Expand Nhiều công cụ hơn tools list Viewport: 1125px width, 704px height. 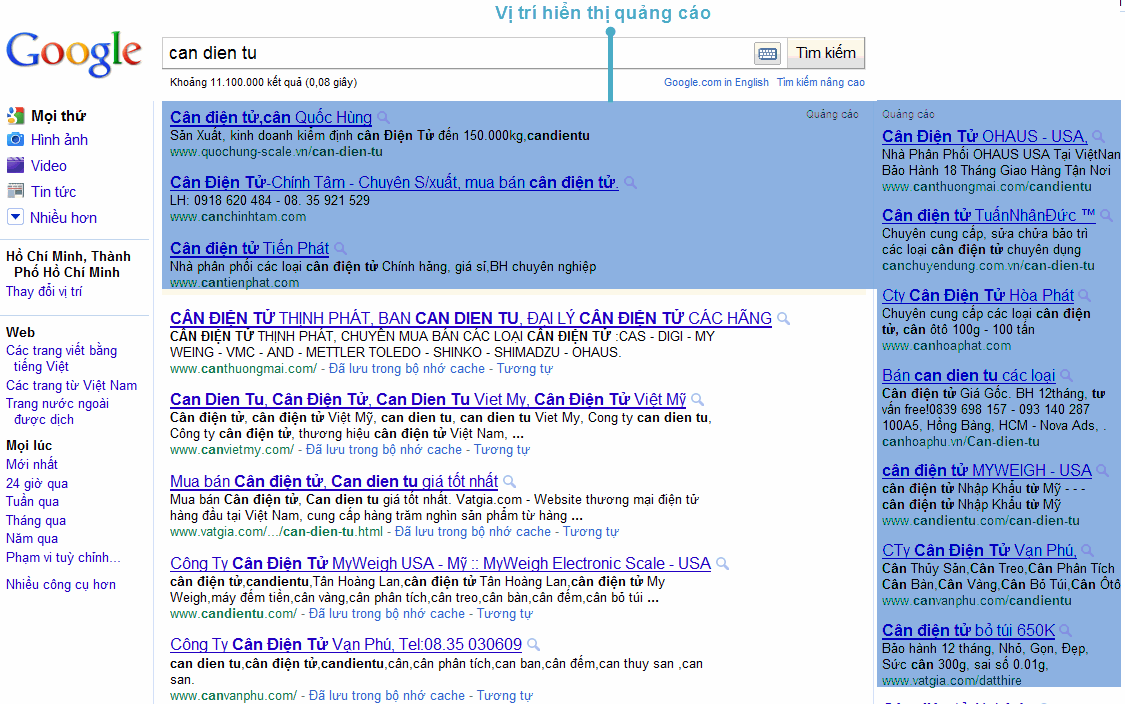click(61, 585)
